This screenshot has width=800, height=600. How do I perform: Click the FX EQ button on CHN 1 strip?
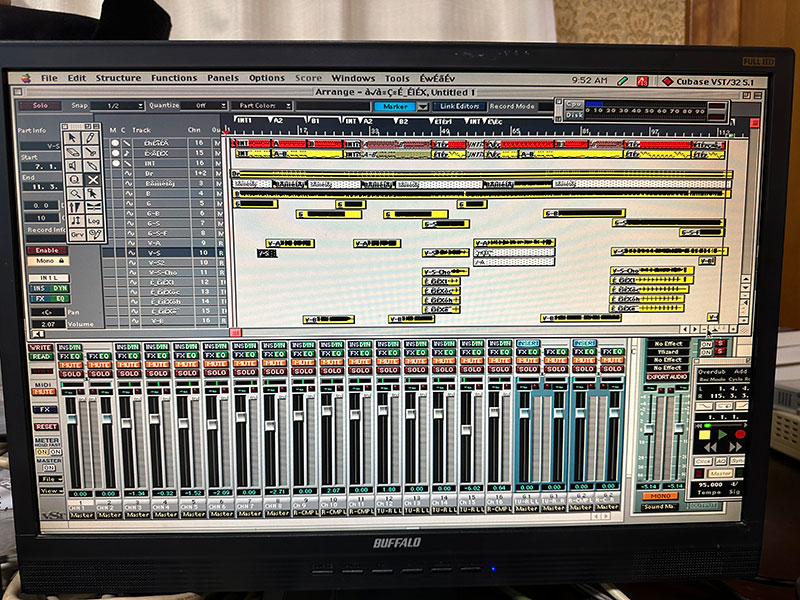[x=71, y=356]
